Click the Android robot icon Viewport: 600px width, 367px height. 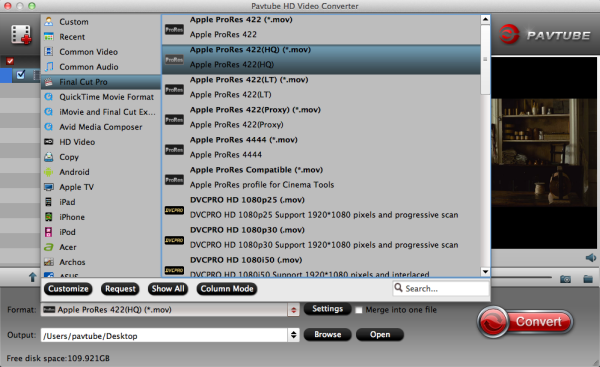(x=49, y=172)
